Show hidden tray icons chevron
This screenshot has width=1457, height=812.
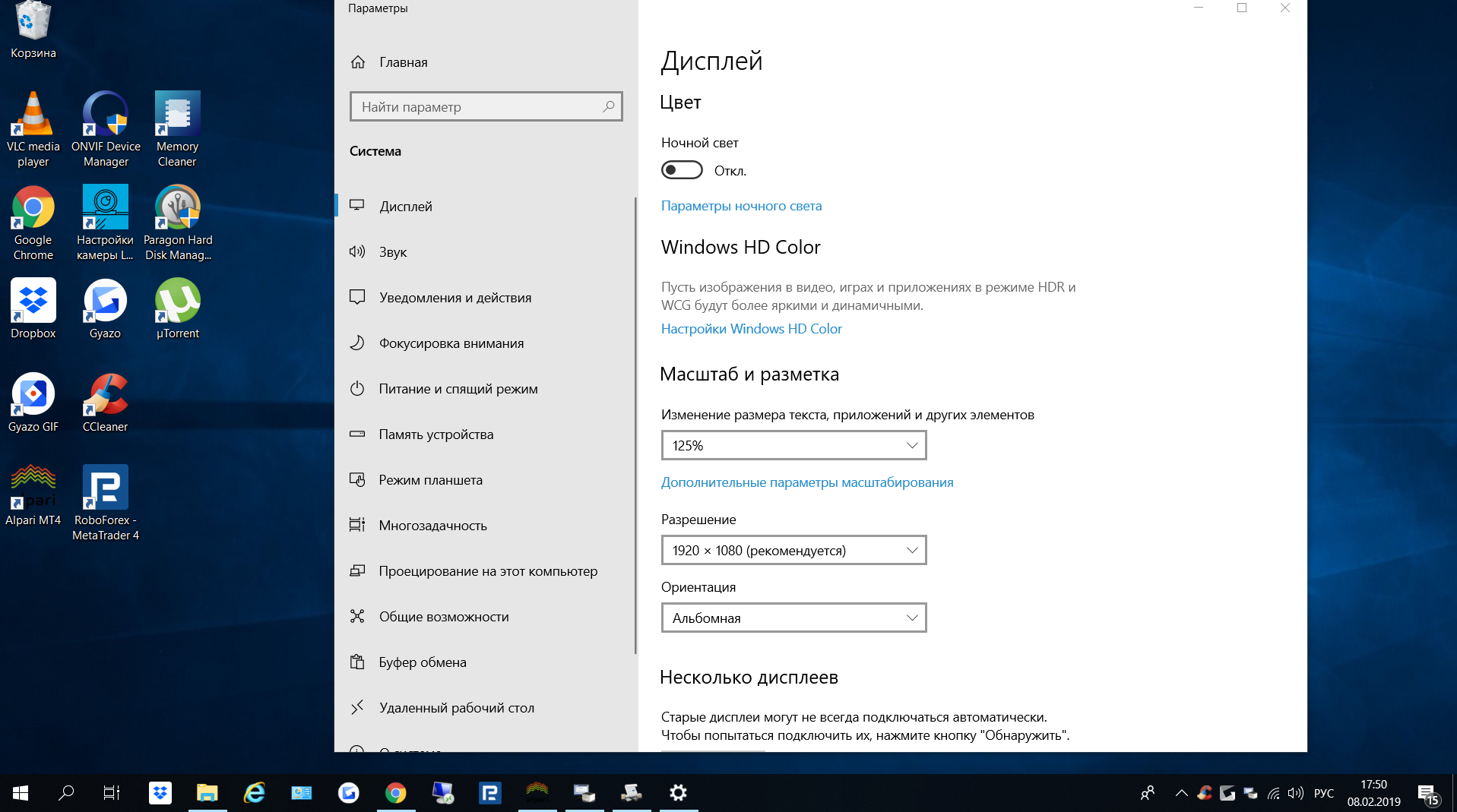pyautogui.click(x=1181, y=793)
